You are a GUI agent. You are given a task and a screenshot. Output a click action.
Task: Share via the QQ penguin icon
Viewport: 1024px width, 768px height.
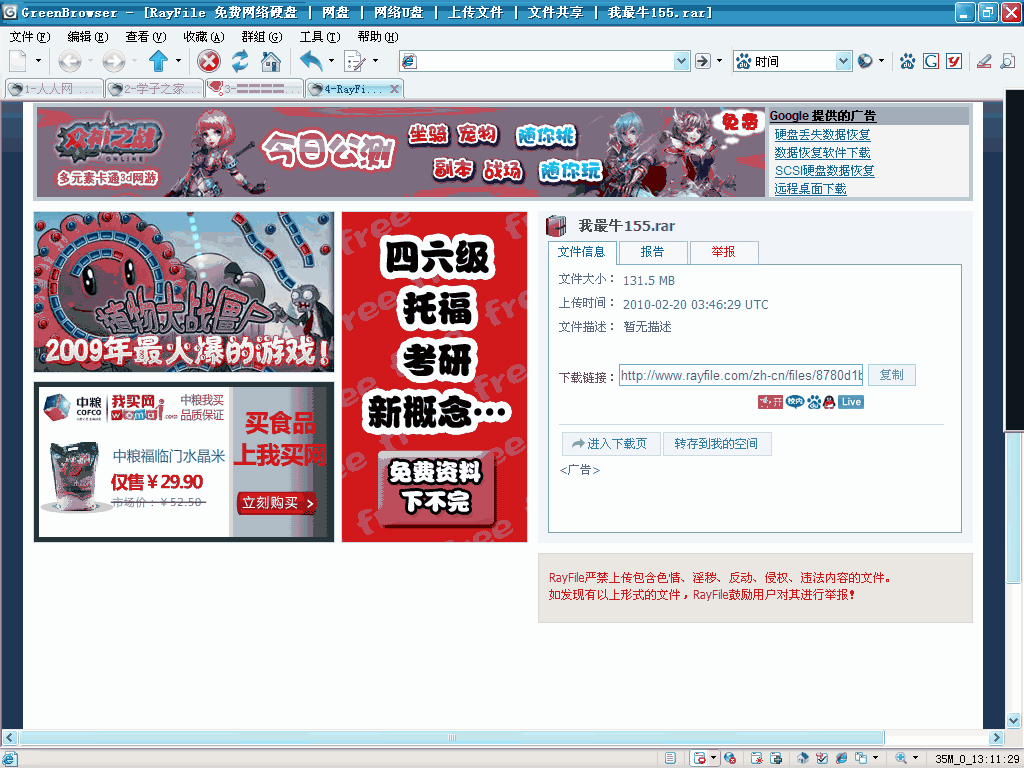click(x=829, y=402)
